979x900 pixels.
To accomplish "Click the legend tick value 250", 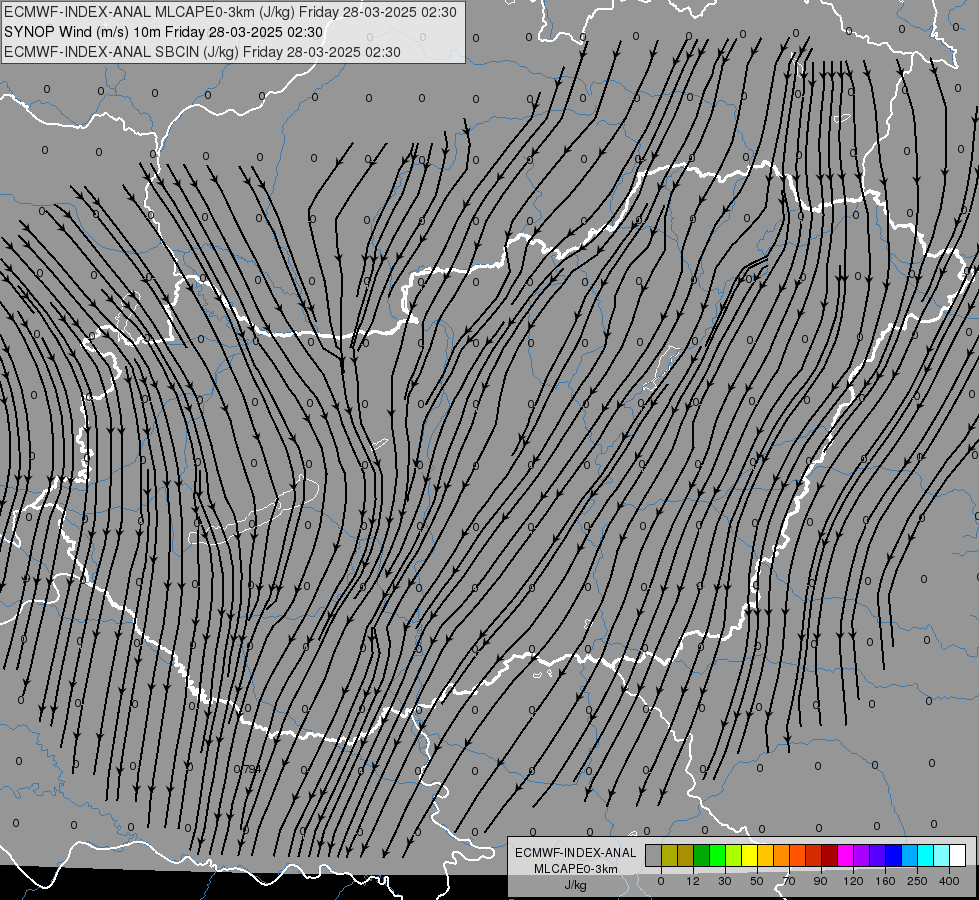I will coord(917,881).
